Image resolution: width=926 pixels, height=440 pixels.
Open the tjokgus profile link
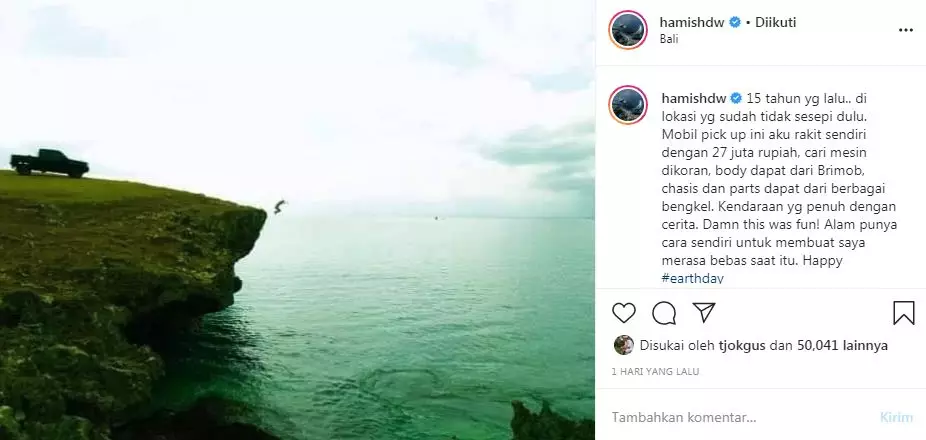[x=742, y=346]
